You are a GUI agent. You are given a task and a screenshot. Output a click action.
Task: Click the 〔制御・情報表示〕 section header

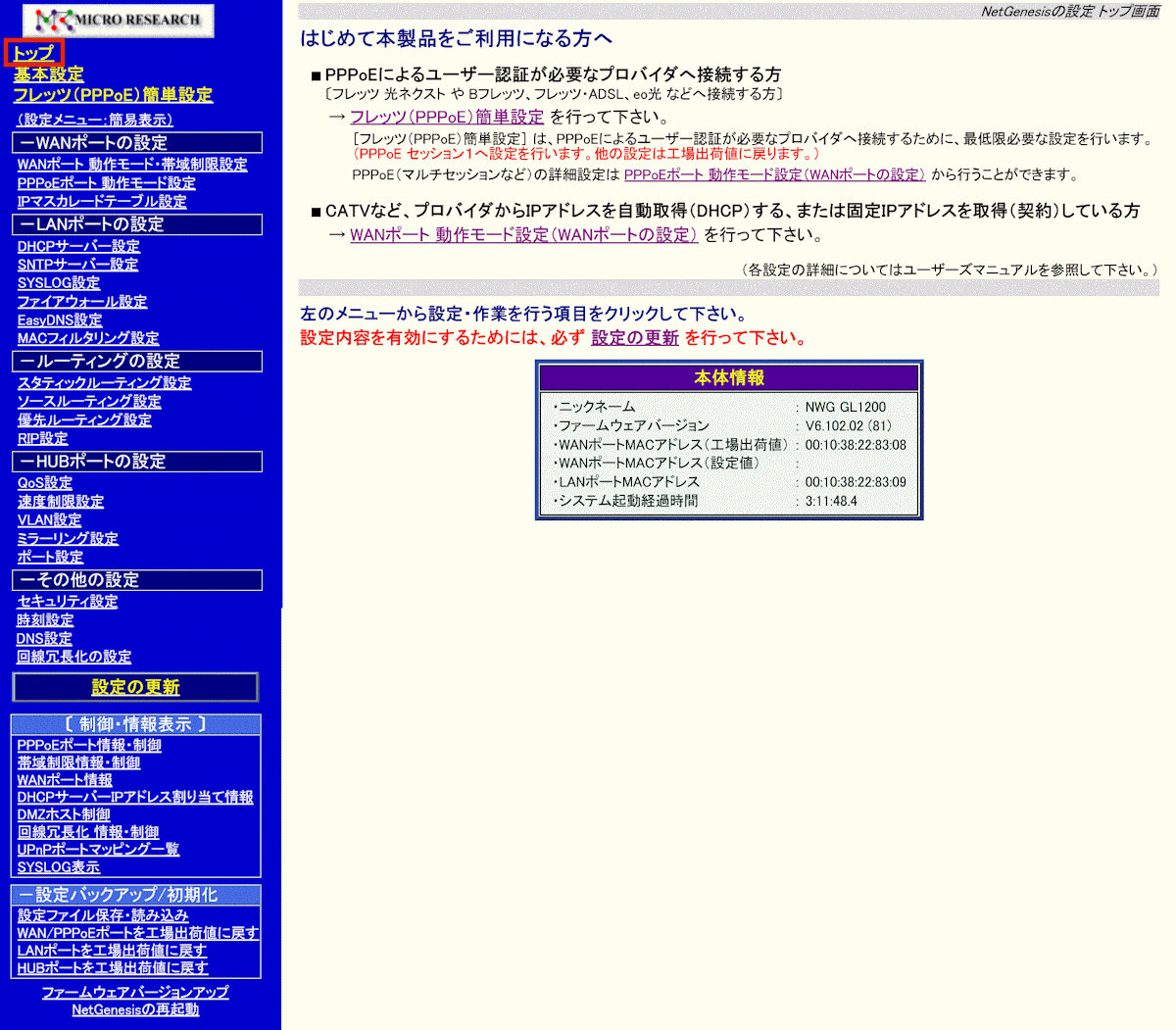coord(136,725)
